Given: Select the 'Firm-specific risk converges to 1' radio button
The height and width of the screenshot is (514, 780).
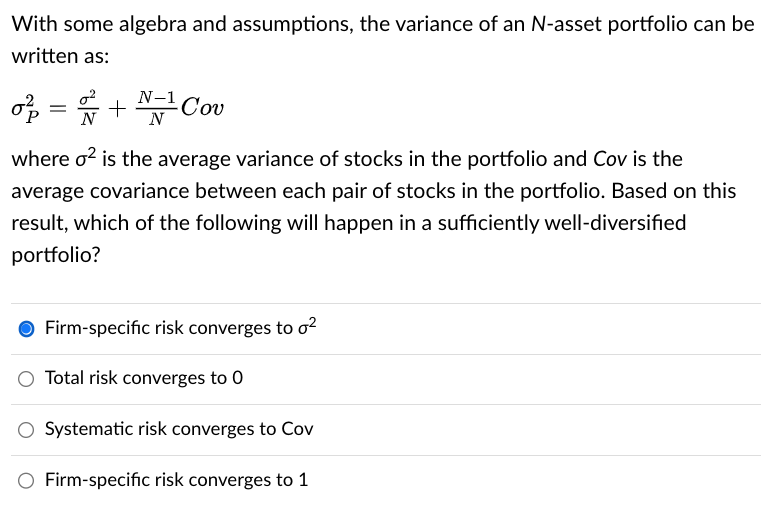Looking at the screenshot, I should 26,481.
